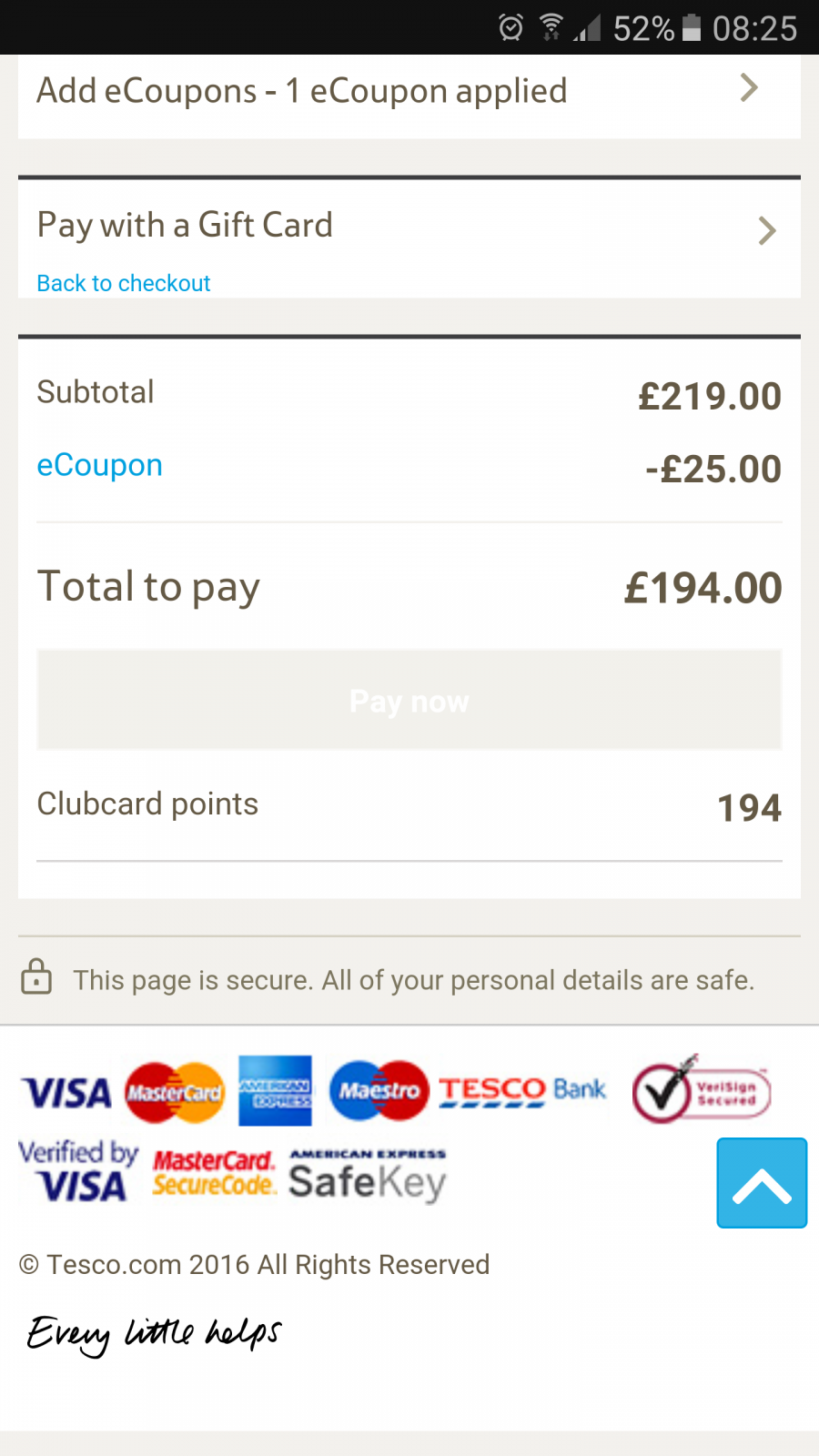
Task: Tap the VeriSign Secured badge
Action: [702, 1091]
